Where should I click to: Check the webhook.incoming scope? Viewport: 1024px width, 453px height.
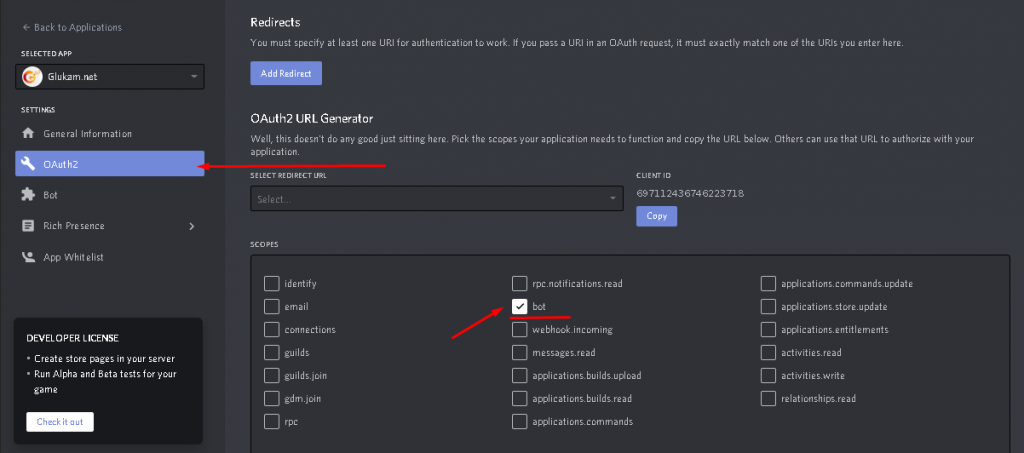519,330
